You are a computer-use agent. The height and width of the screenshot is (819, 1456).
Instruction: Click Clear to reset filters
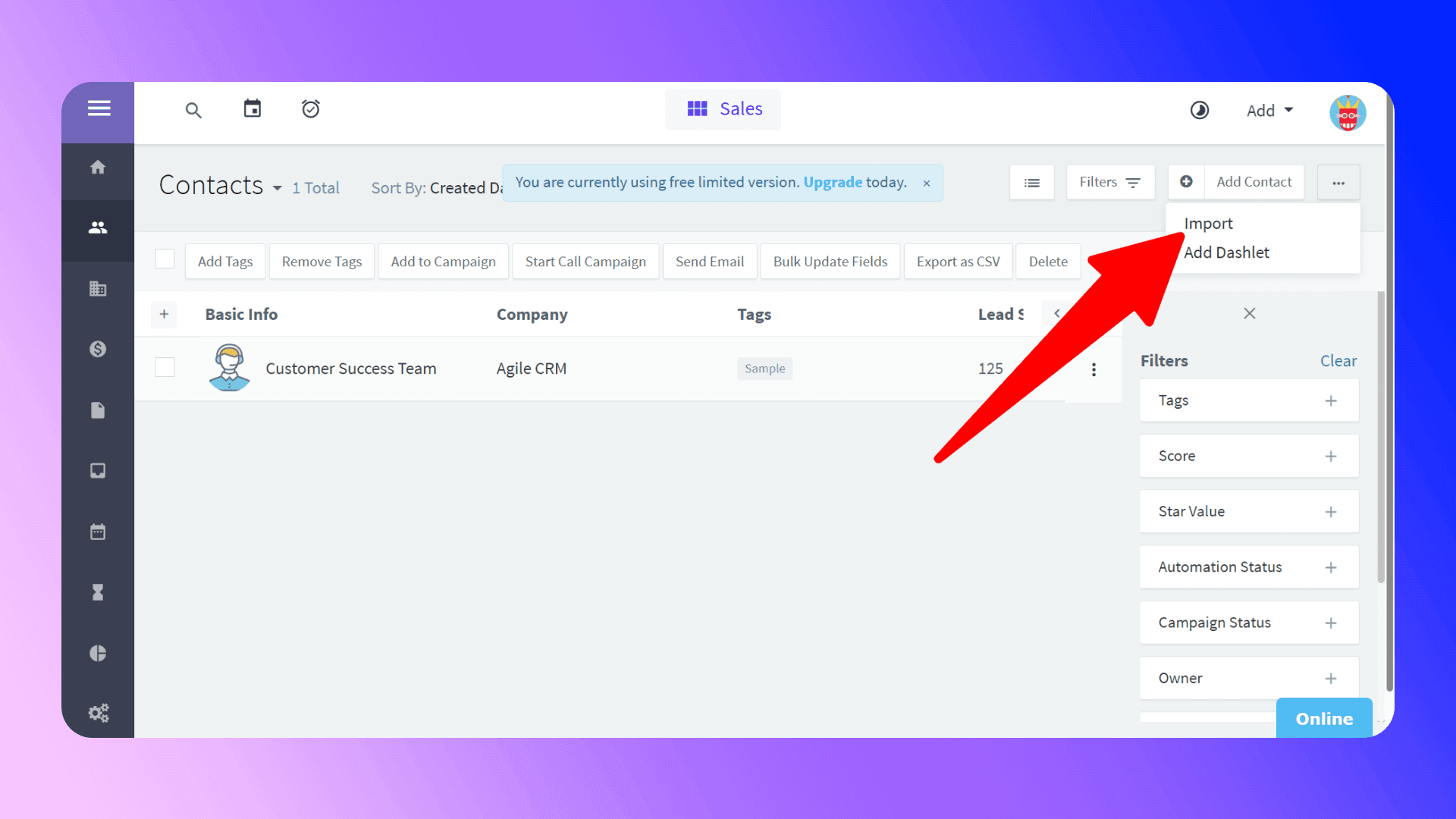1338,361
